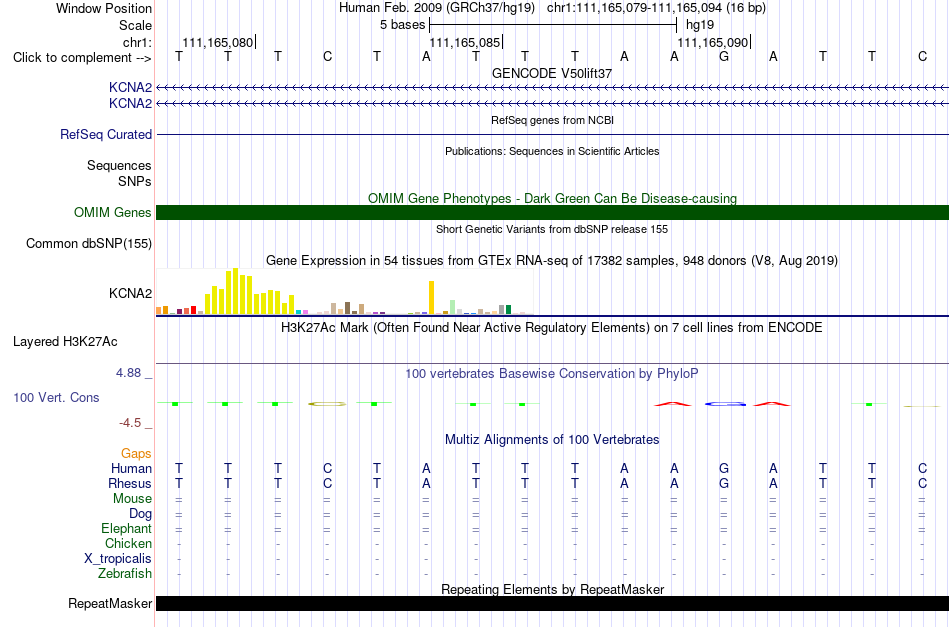Click the Window Position label

pos(104,8)
